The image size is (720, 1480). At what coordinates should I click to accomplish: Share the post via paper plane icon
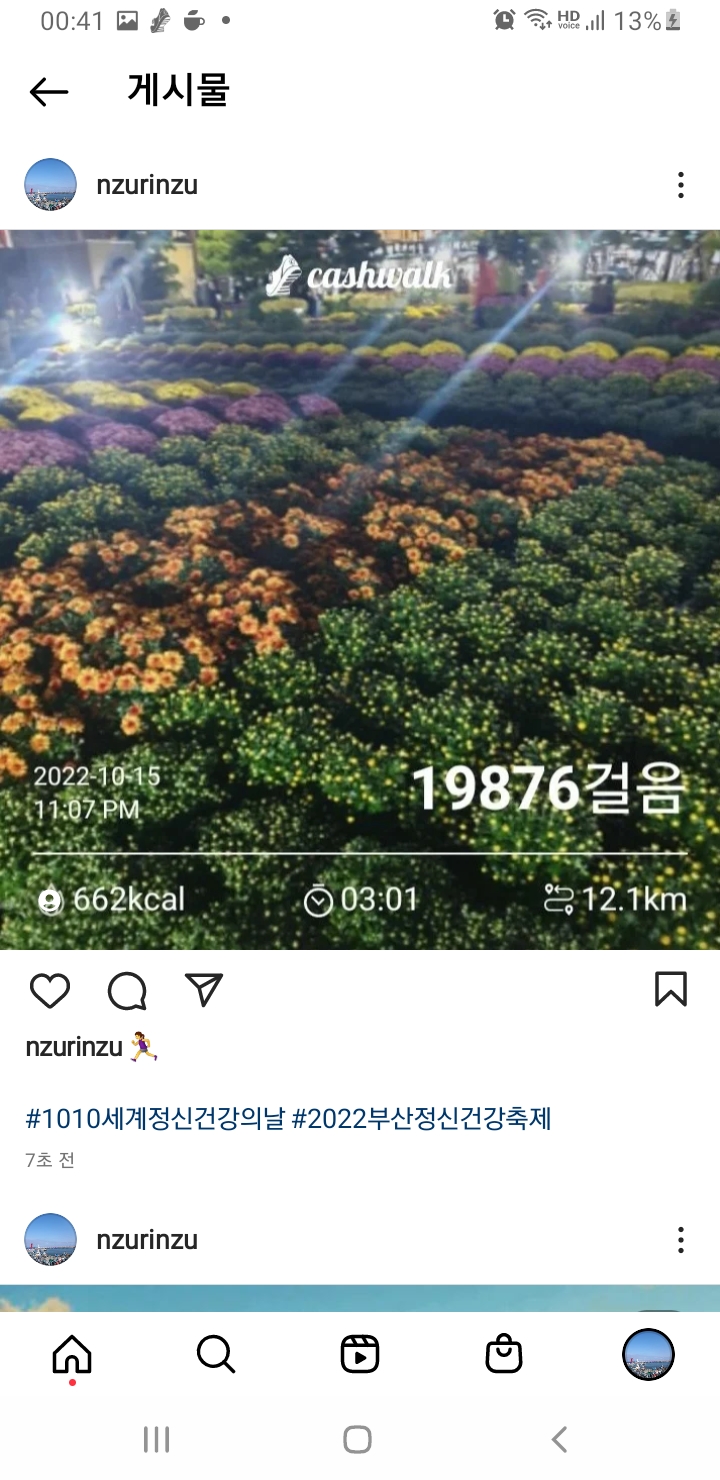pos(204,989)
